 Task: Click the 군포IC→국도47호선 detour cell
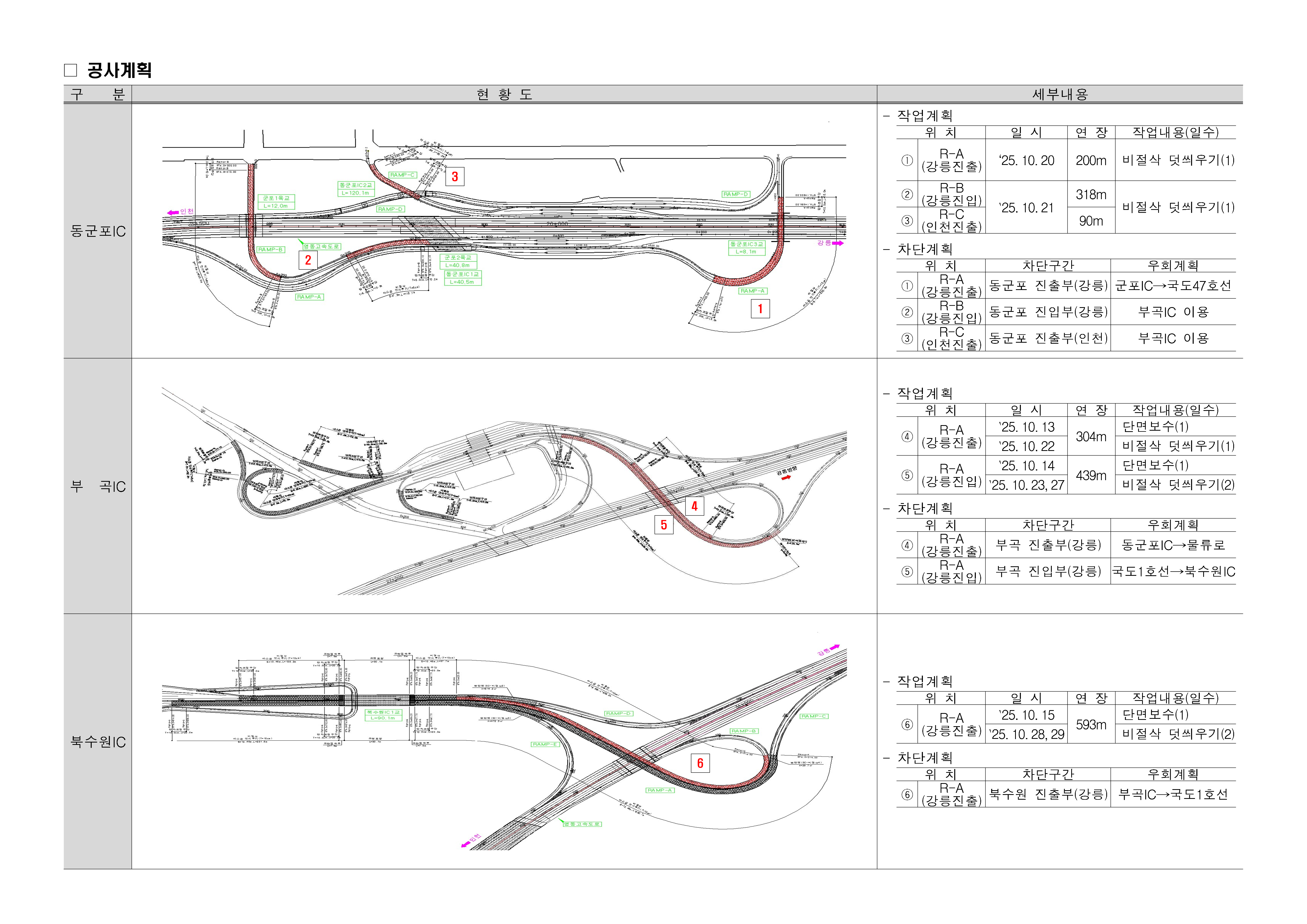[1173, 286]
